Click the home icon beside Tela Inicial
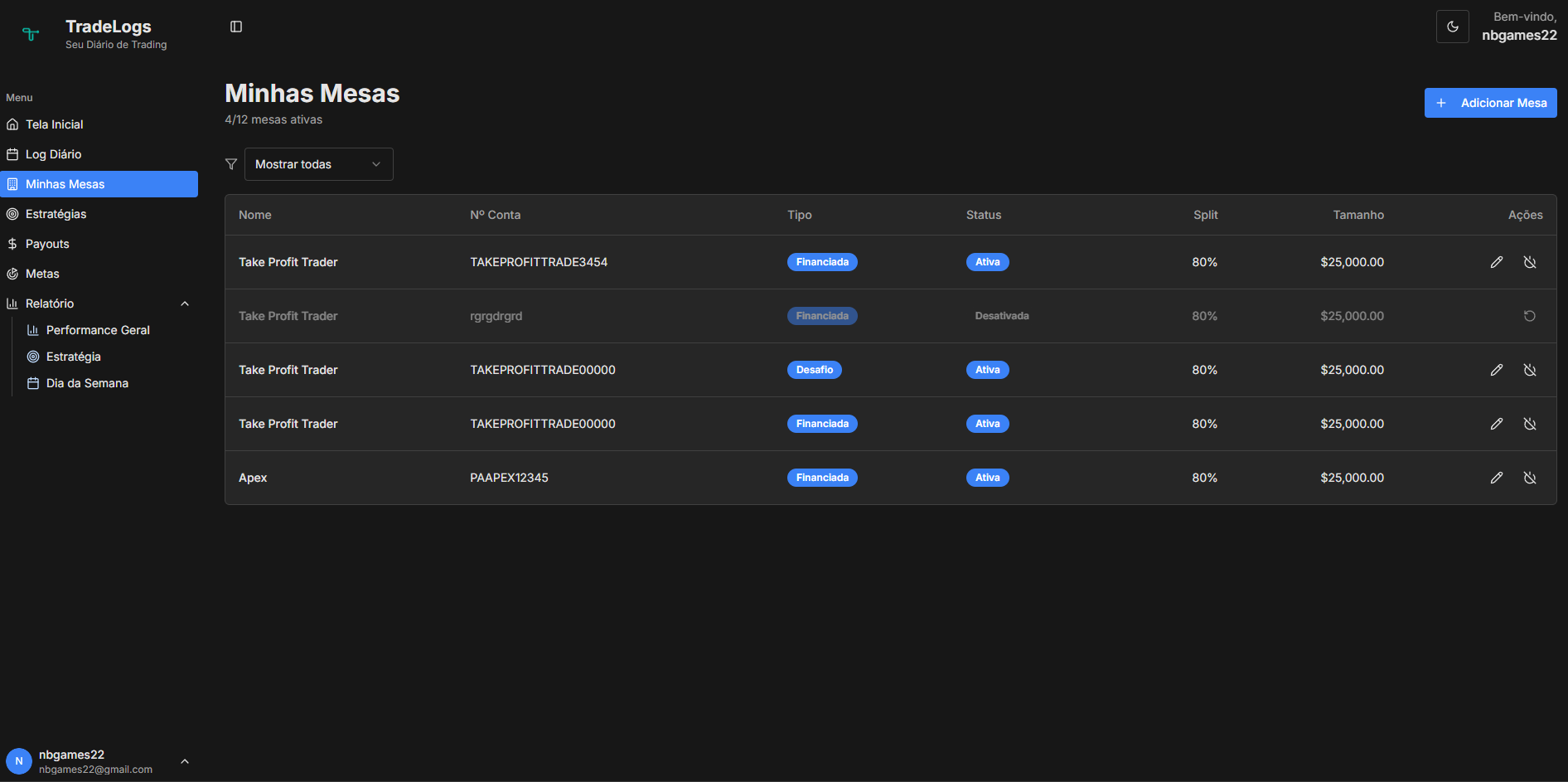Viewport: 1568px width, 782px height. 12,124
